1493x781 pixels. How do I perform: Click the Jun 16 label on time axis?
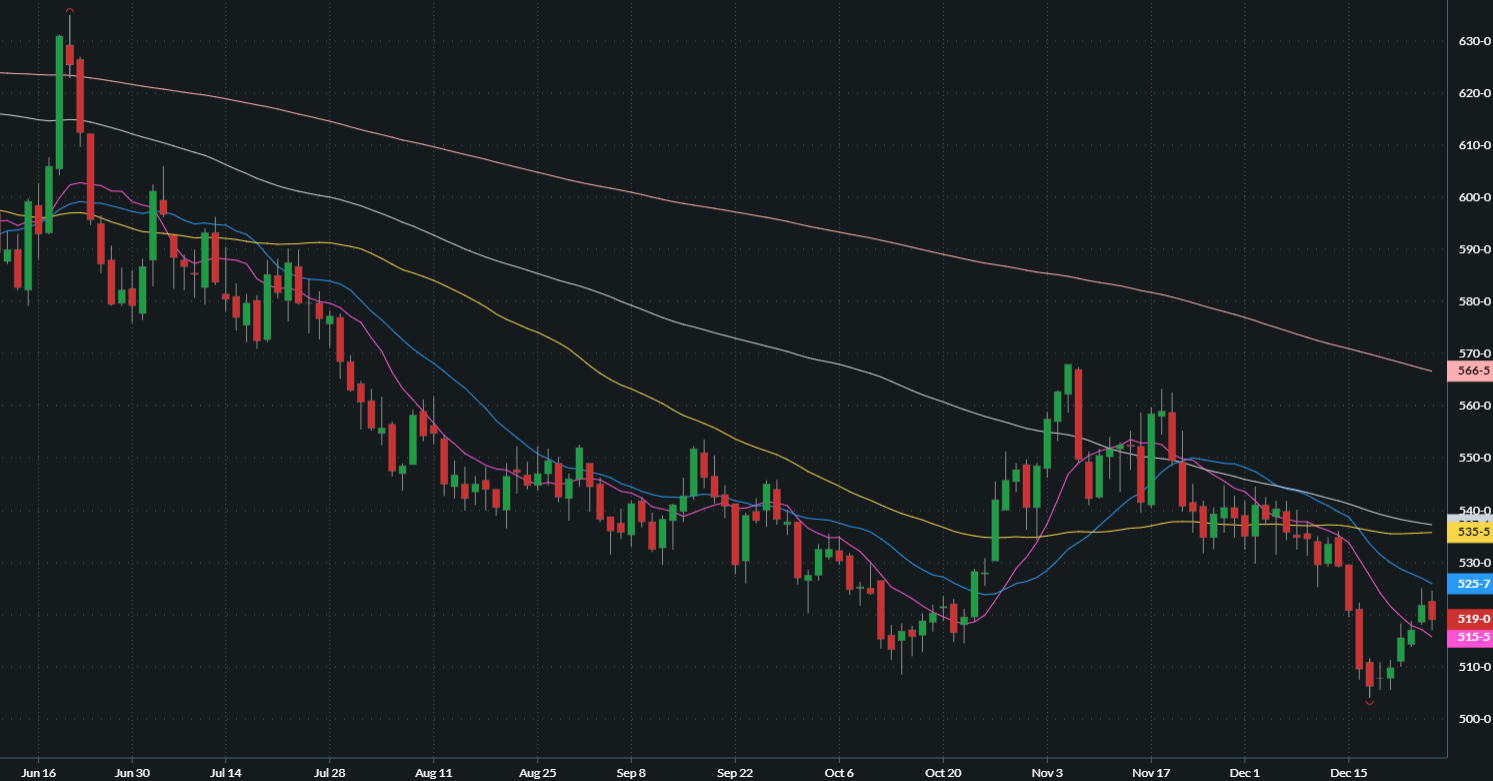click(37, 772)
